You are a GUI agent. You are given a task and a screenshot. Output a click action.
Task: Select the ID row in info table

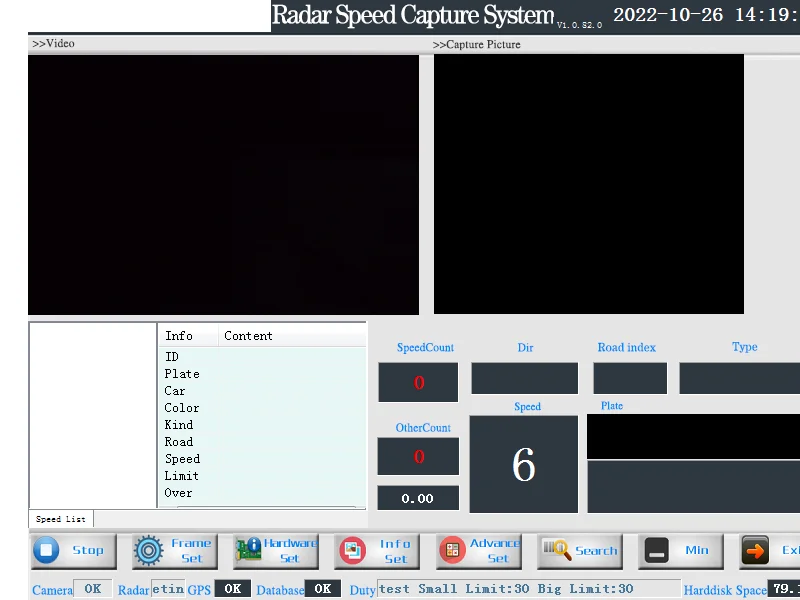click(x=262, y=357)
